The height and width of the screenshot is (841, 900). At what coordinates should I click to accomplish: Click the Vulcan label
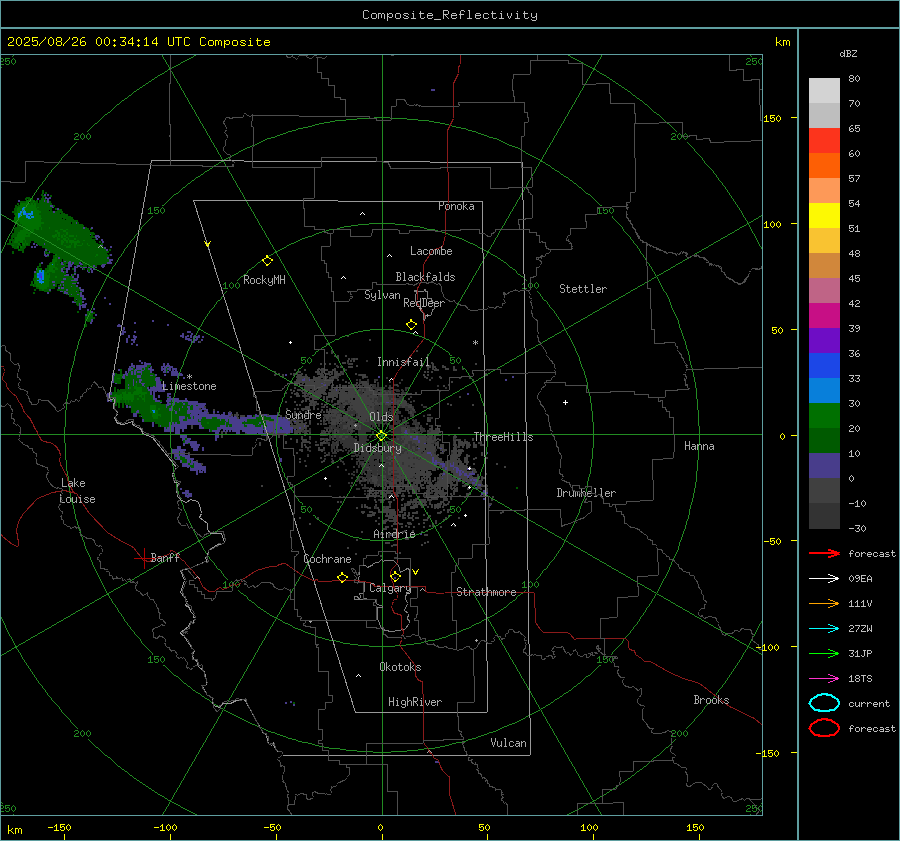point(509,743)
